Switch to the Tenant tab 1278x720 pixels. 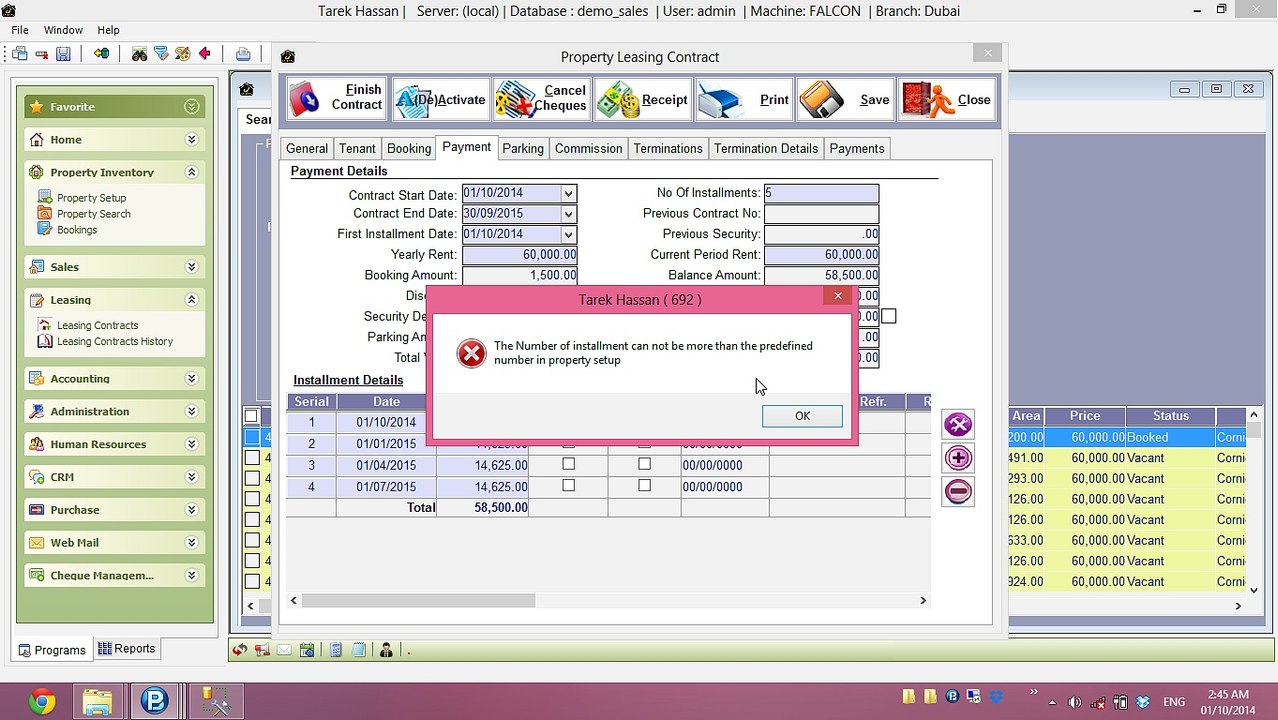pyautogui.click(x=357, y=148)
